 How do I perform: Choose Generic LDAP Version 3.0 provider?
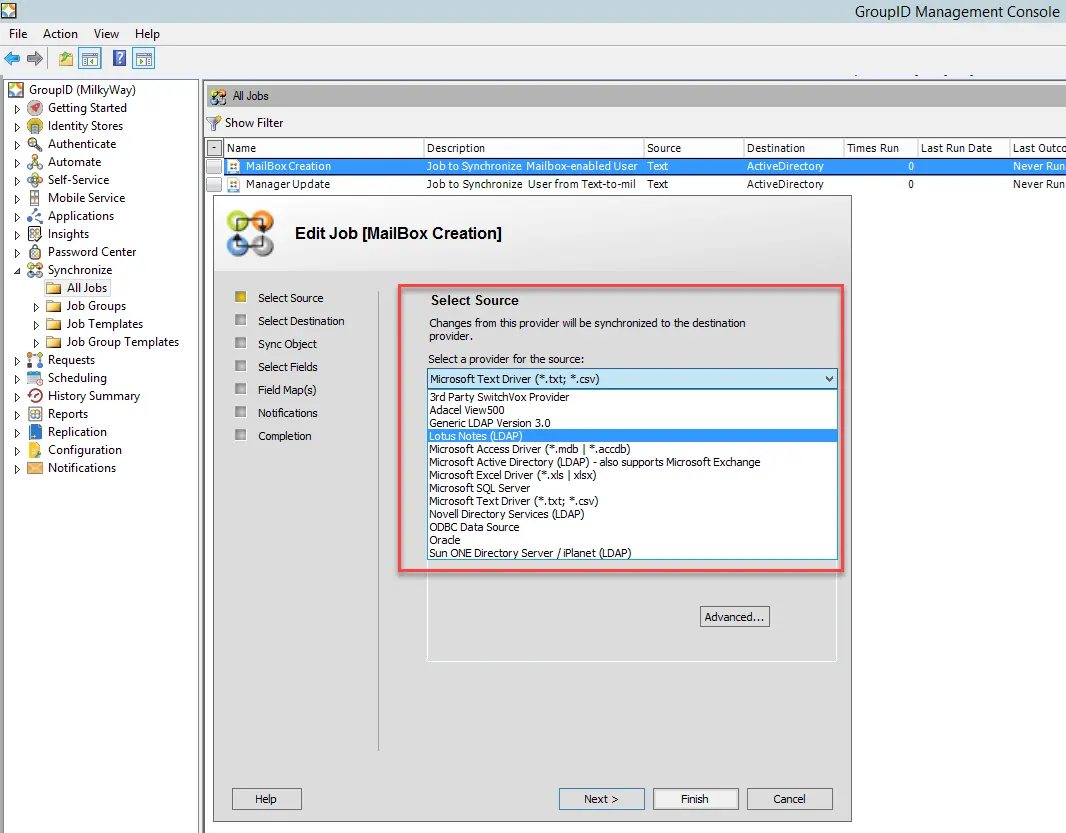coord(632,423)
